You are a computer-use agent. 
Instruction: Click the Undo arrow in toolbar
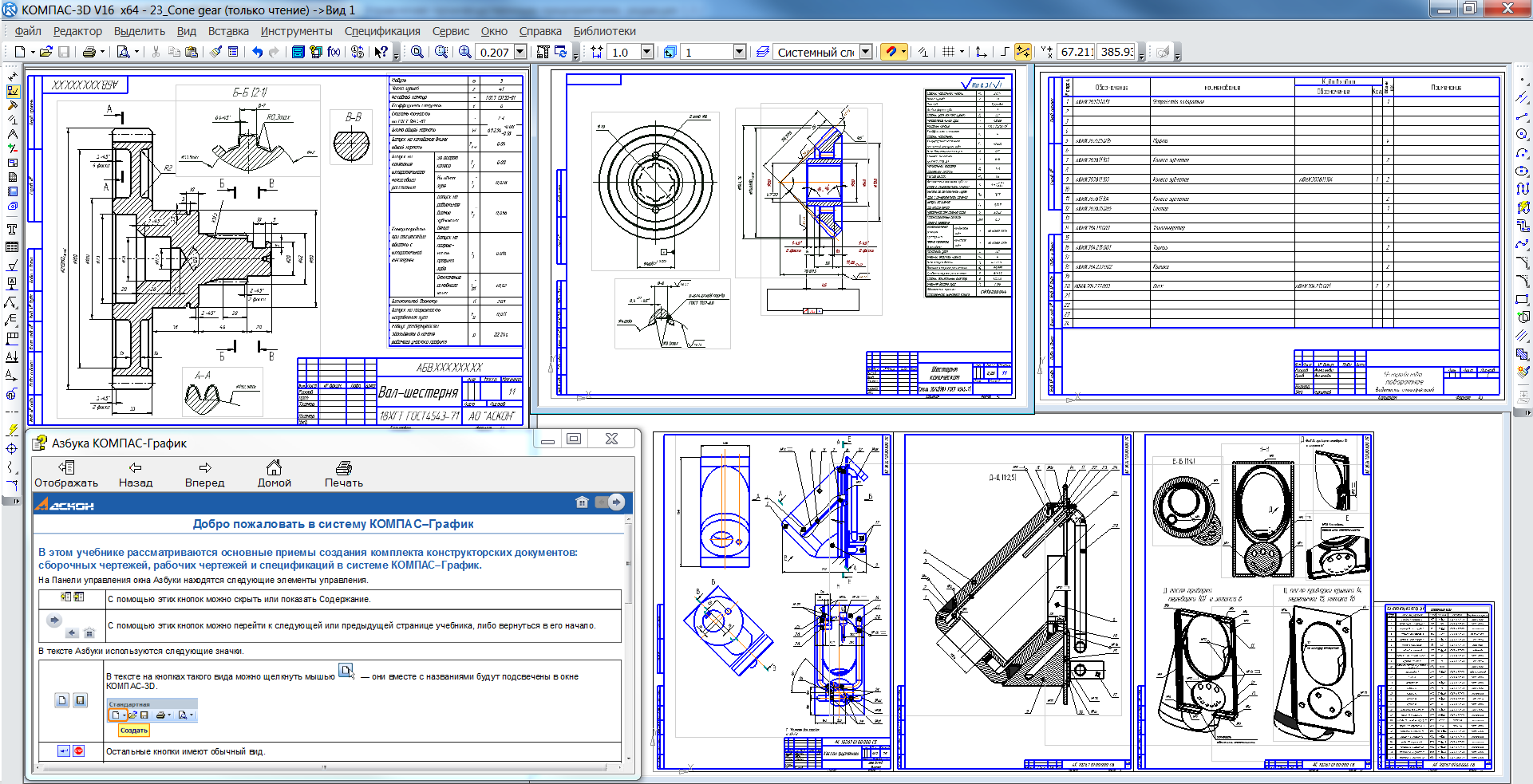tap(257, 52)
